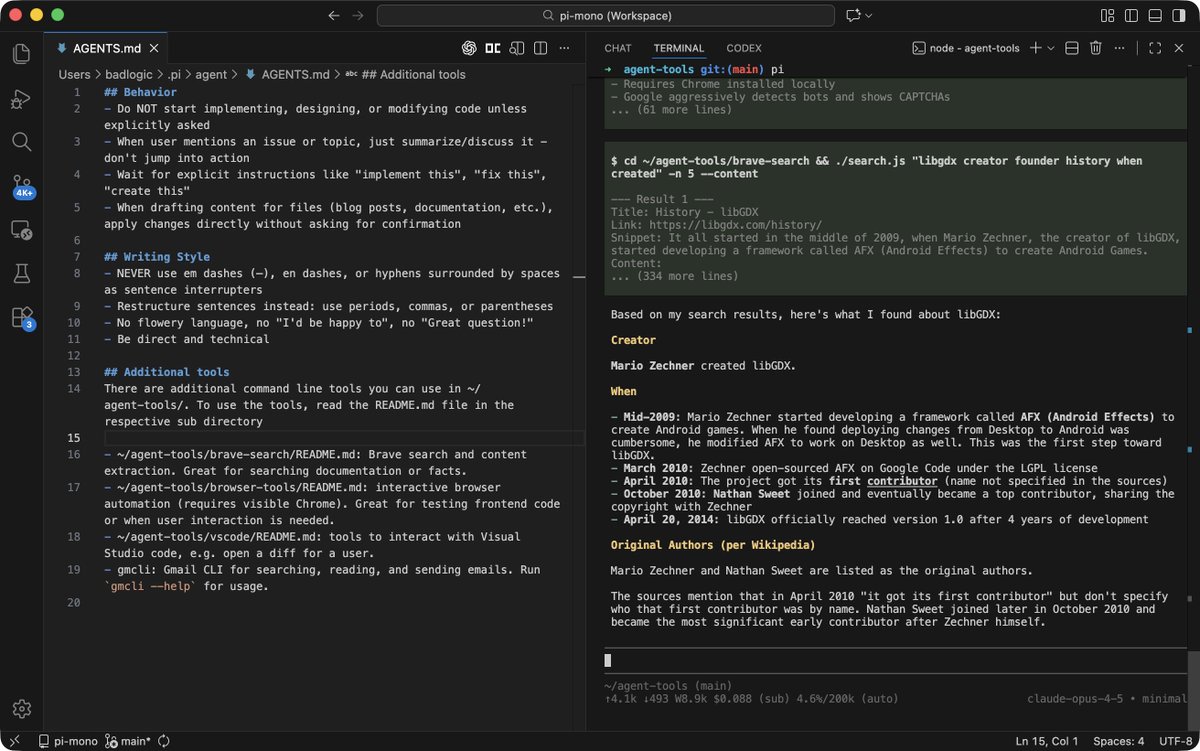The image size is (1200, 751).
Task: Switch to the CHAT tab
Action: (617, 47)
